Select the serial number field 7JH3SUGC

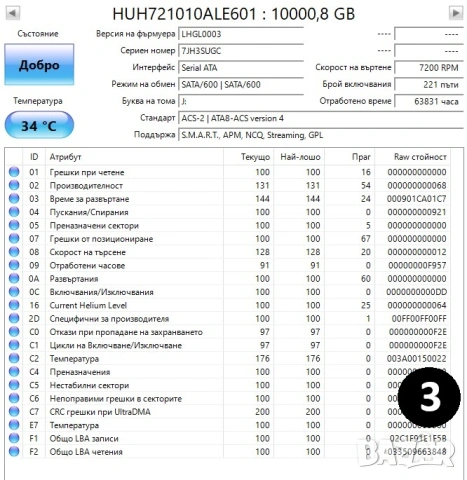coord(241,51)
